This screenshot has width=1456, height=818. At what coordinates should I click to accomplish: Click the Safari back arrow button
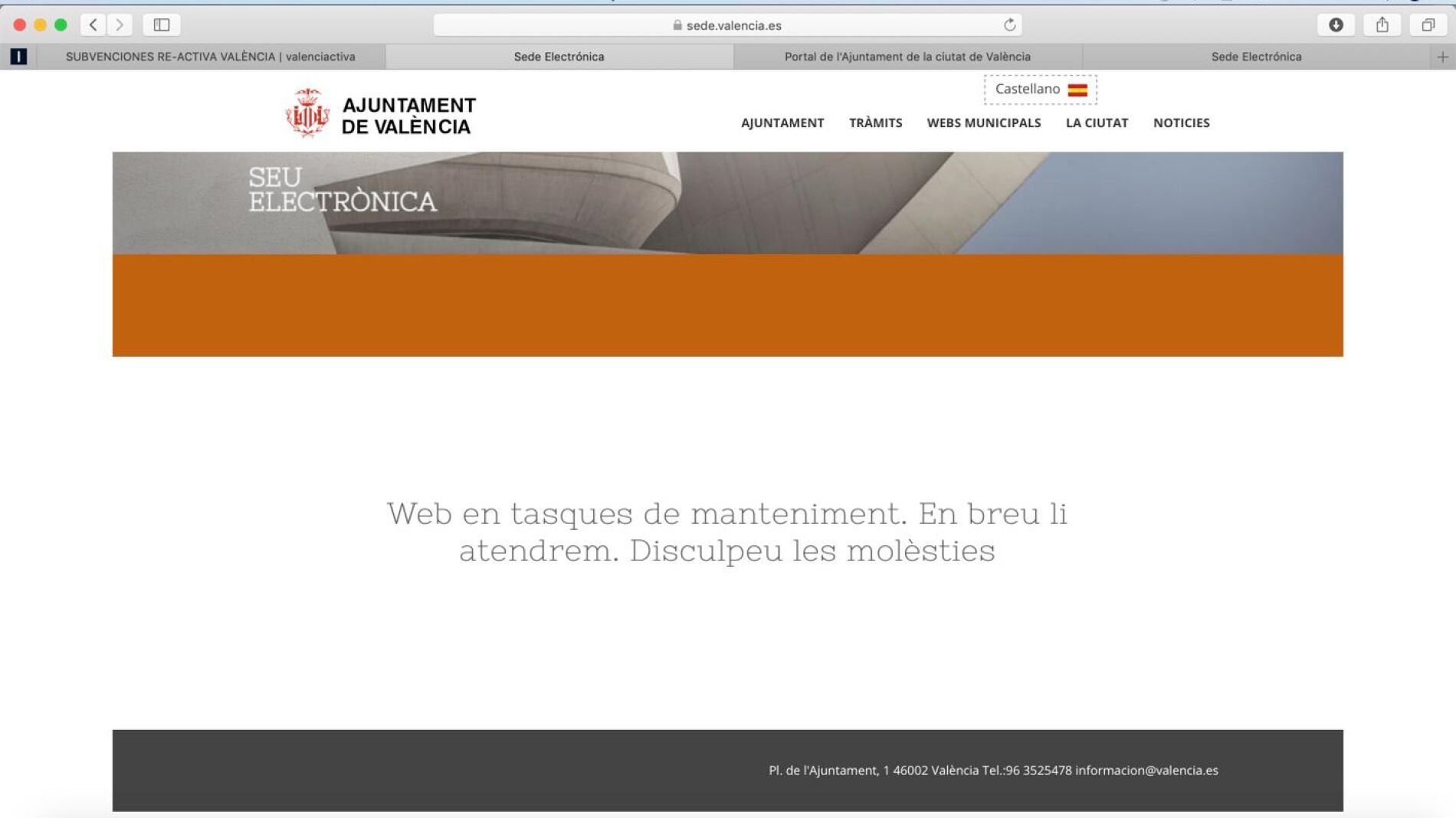[x=93, y=25]
